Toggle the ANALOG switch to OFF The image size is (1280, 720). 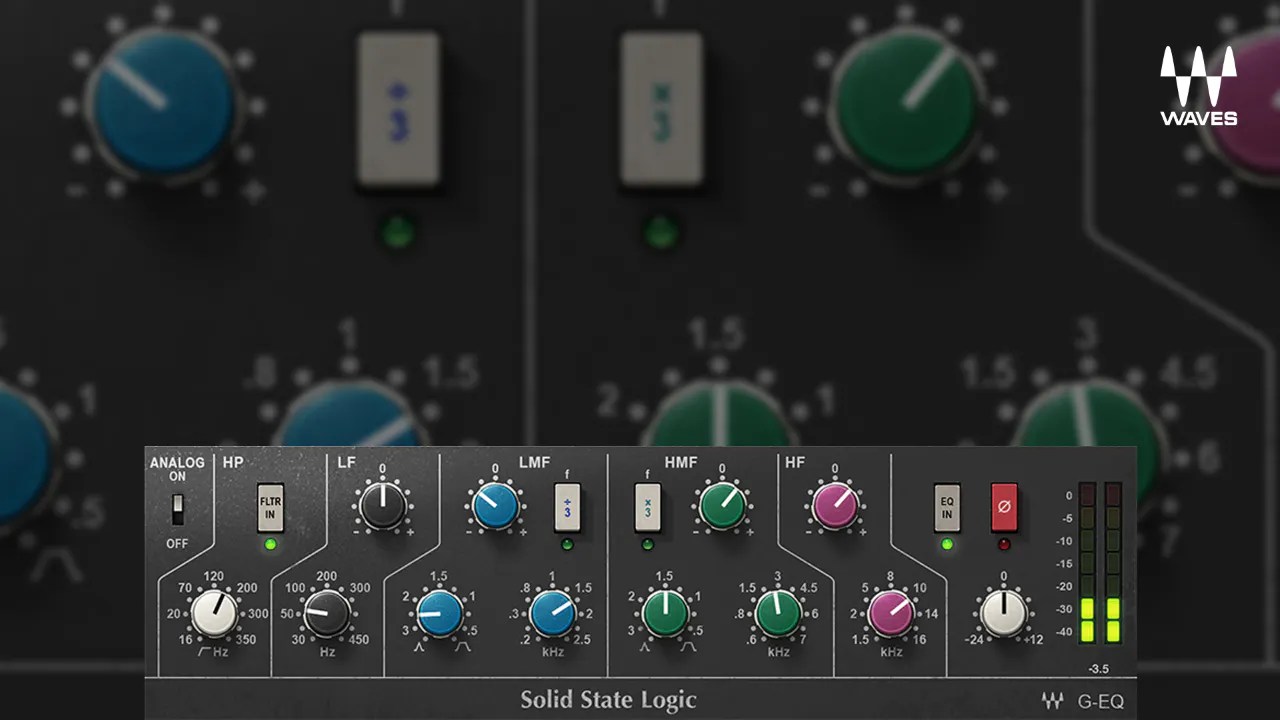[x=178, y=510]
